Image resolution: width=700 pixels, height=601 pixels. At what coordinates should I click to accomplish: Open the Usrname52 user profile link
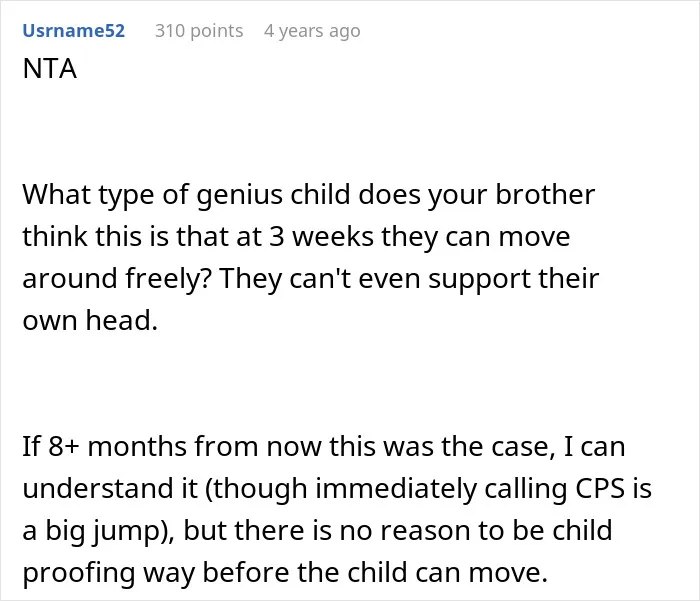tap(74, 30)
